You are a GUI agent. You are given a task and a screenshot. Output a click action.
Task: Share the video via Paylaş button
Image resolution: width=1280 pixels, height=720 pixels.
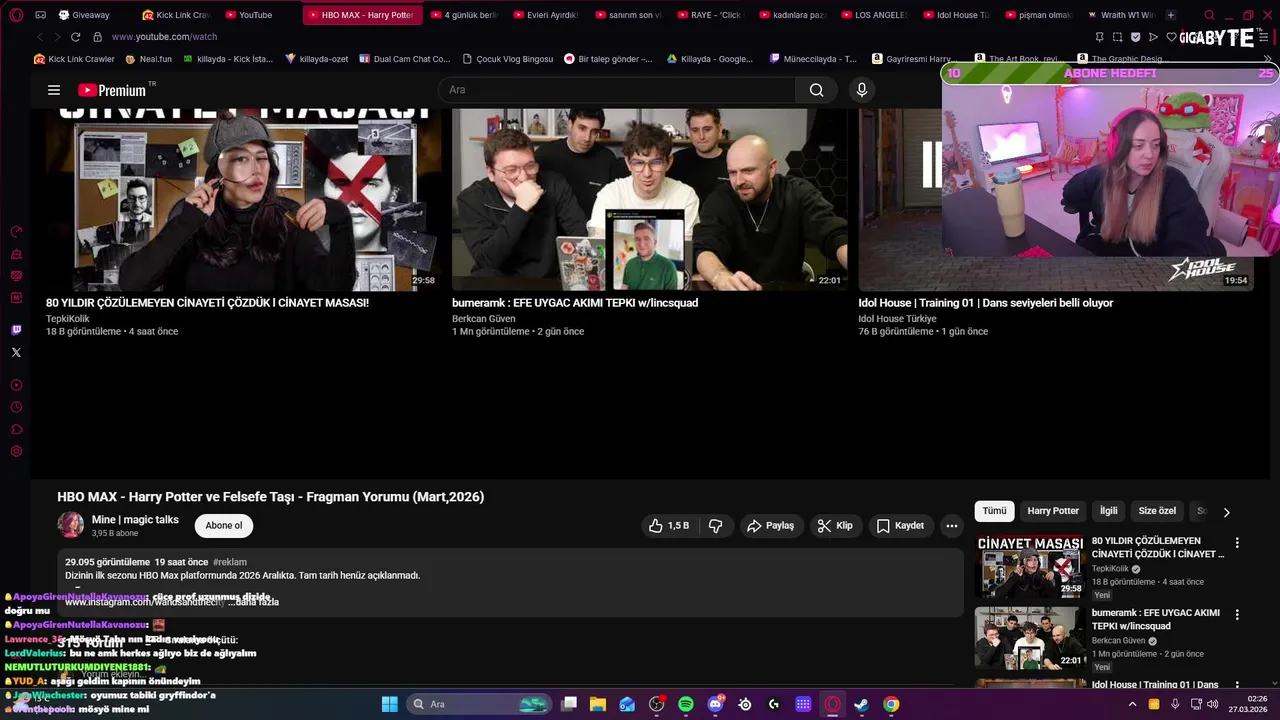point(770,525)
